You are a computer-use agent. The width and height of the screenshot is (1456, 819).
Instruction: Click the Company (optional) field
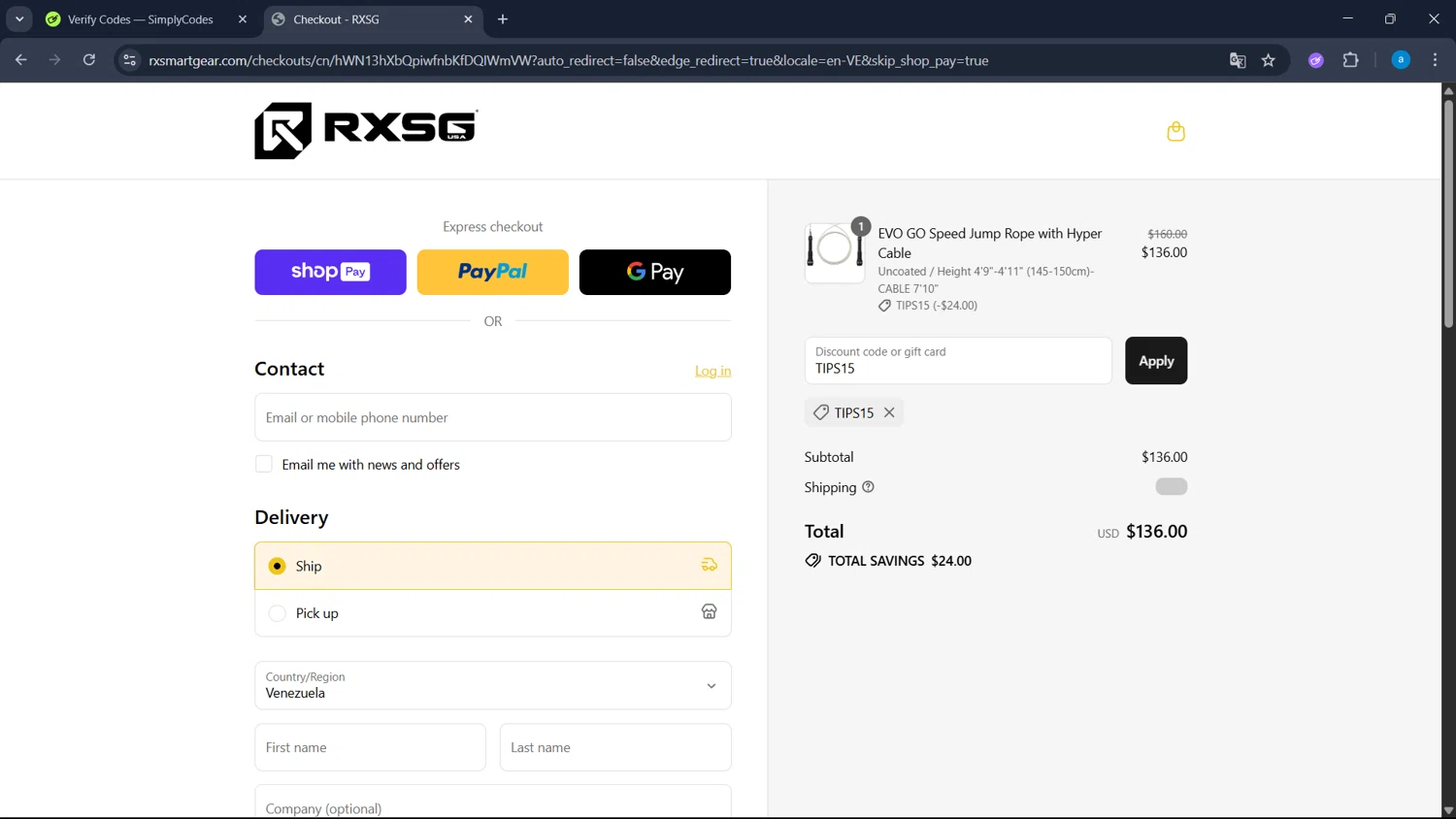coord(493,803)
